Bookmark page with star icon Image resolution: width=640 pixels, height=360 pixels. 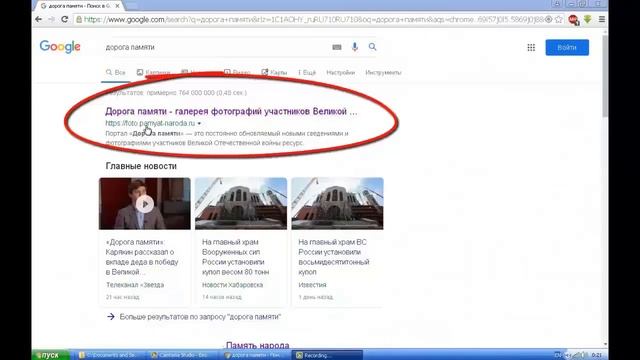(558, 20)
